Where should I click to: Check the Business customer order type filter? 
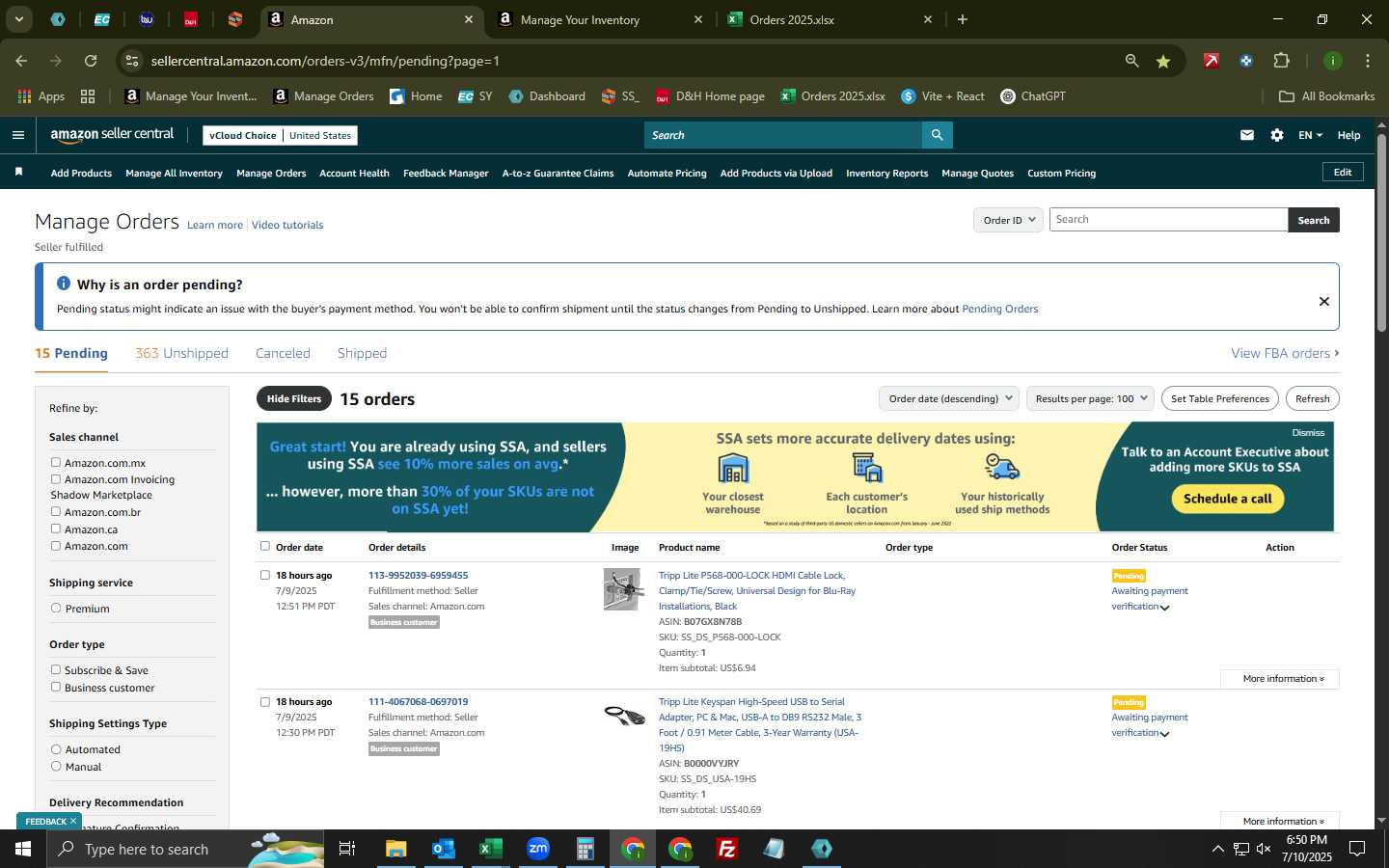(x=56, y=687)
